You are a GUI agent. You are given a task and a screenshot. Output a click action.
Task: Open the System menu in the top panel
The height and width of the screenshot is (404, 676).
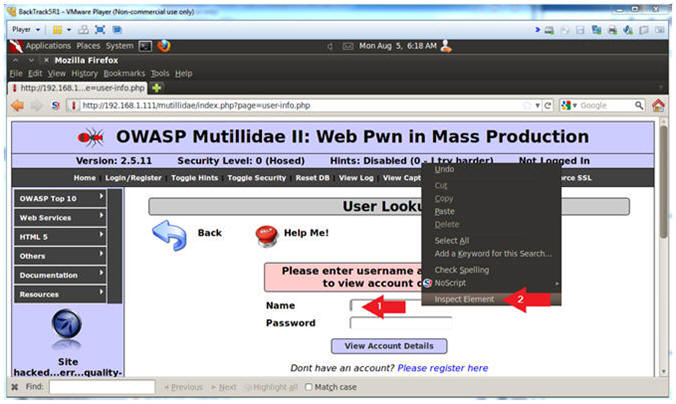pyautogui.click(x=119, y=46)
